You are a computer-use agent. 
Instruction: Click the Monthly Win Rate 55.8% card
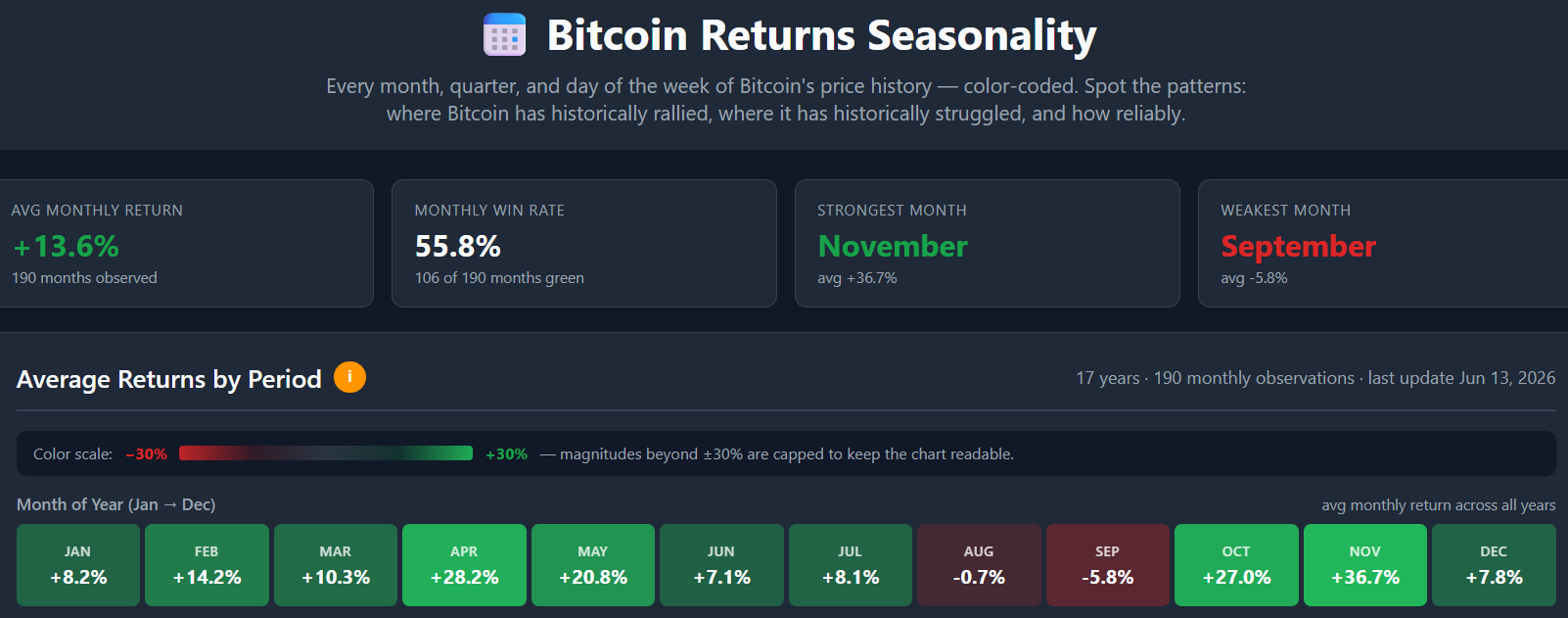click(584, 243)
